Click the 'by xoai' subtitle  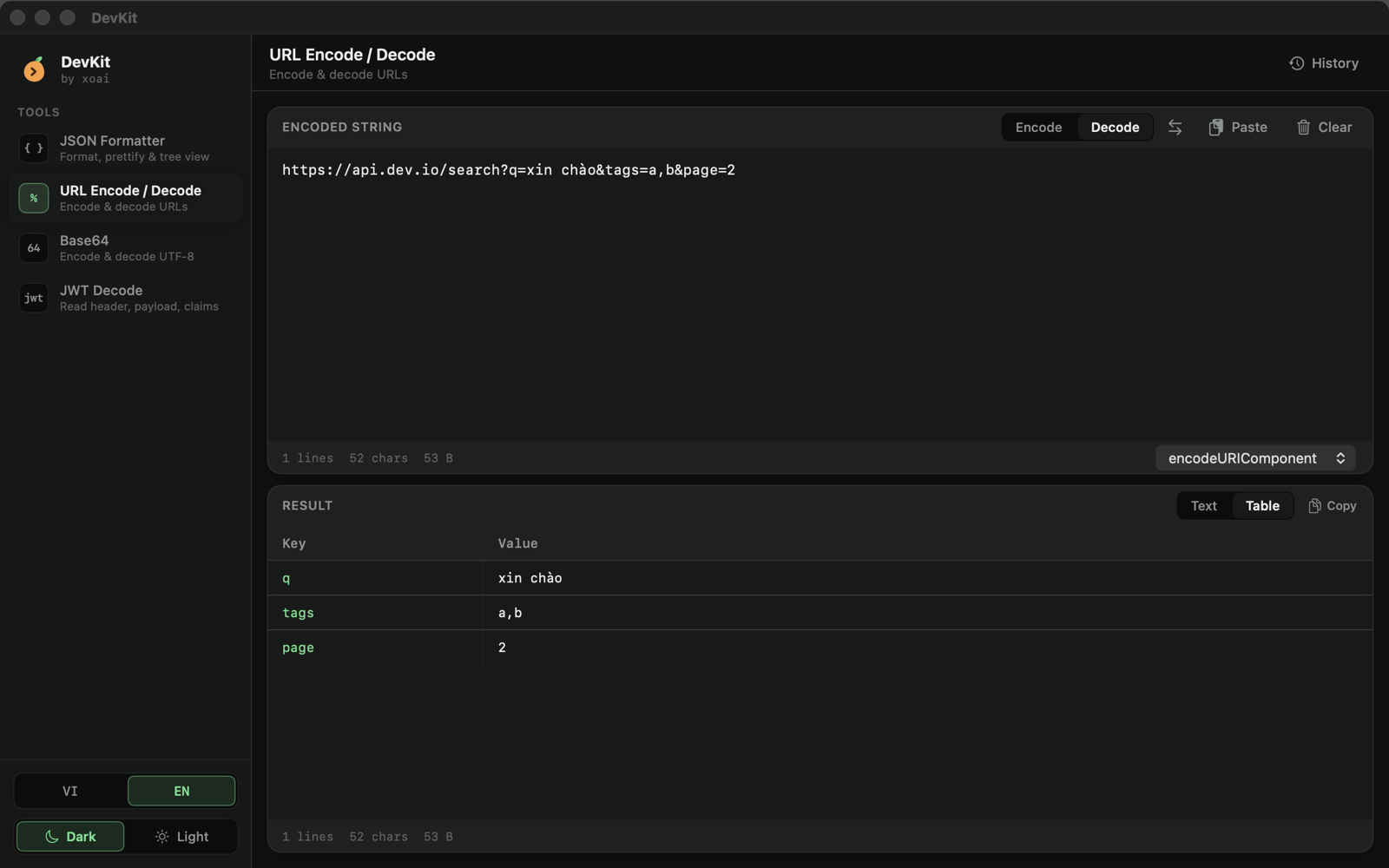tap(85, 79)
